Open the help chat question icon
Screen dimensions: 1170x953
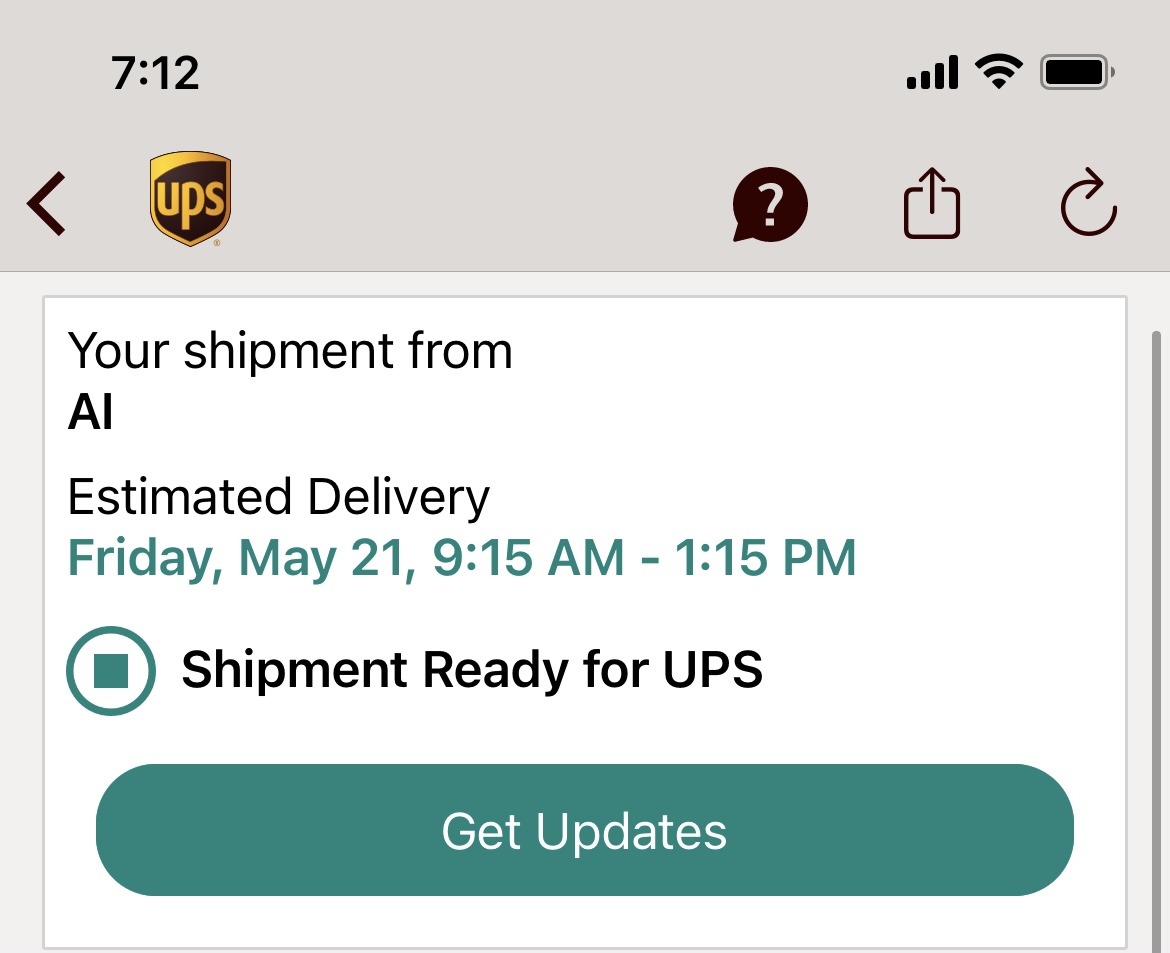click(769, 204)
